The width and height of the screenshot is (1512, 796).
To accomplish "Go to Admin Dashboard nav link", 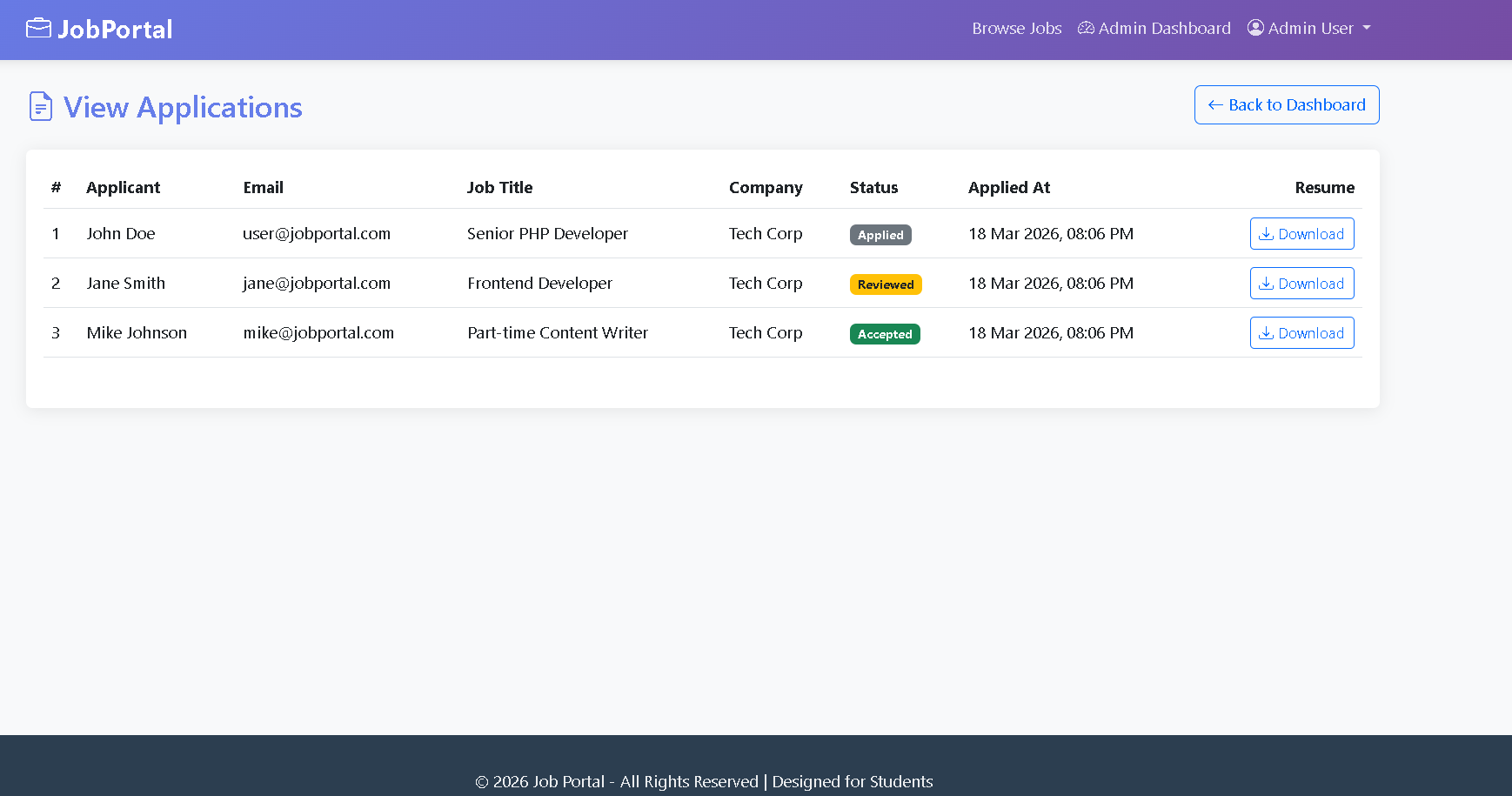I will point(1154,28).
